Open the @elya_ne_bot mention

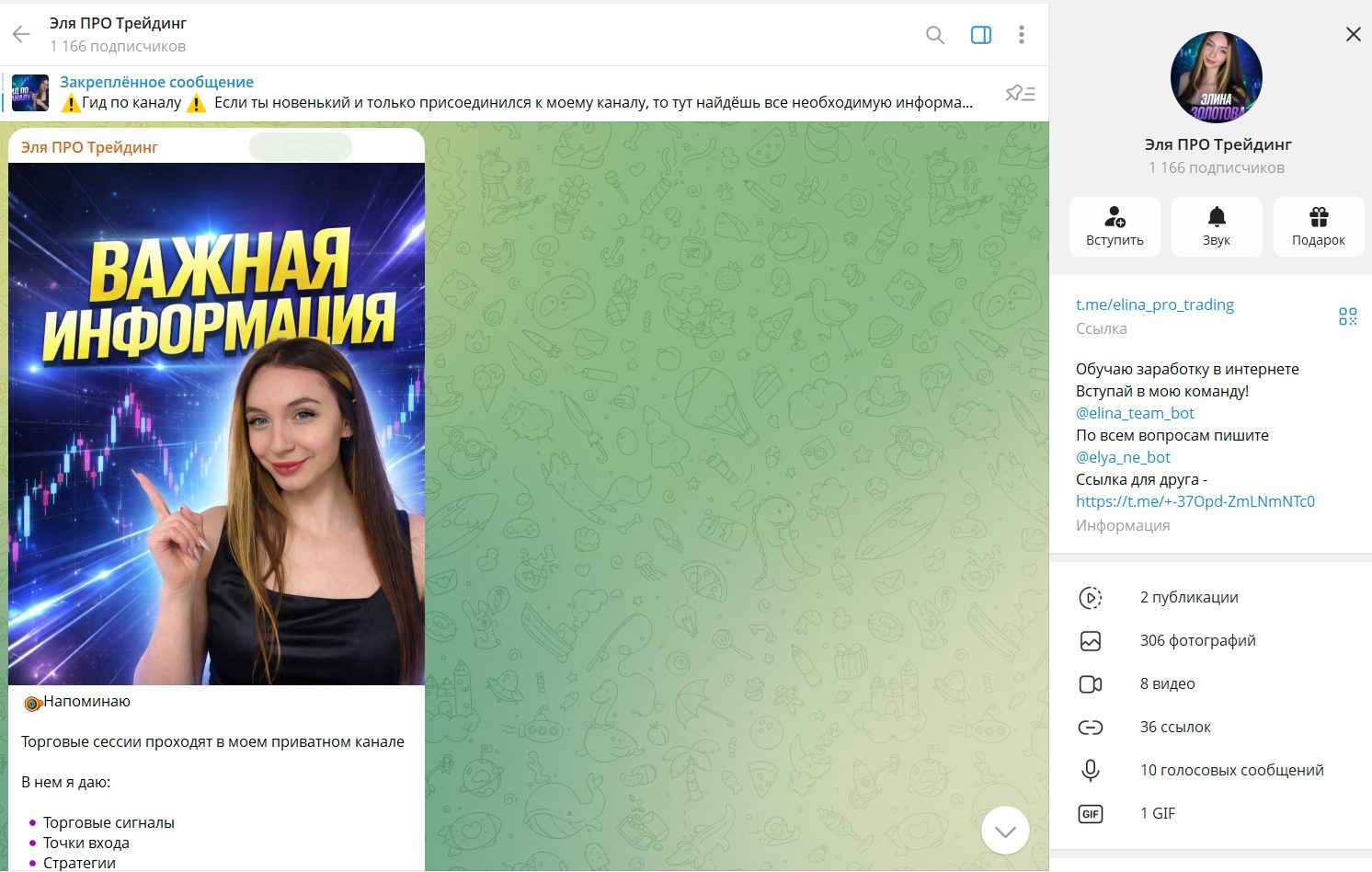1123,457
